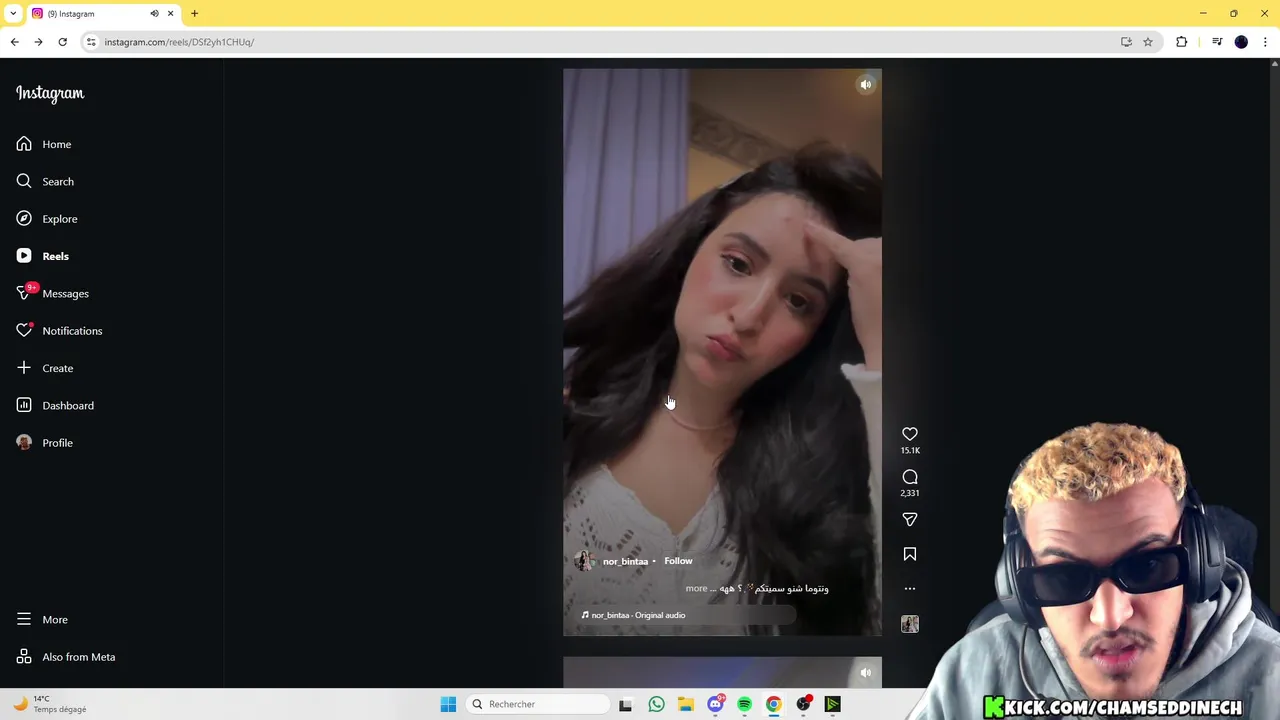Click the Rechercher taskbar search box

point(538,704)
